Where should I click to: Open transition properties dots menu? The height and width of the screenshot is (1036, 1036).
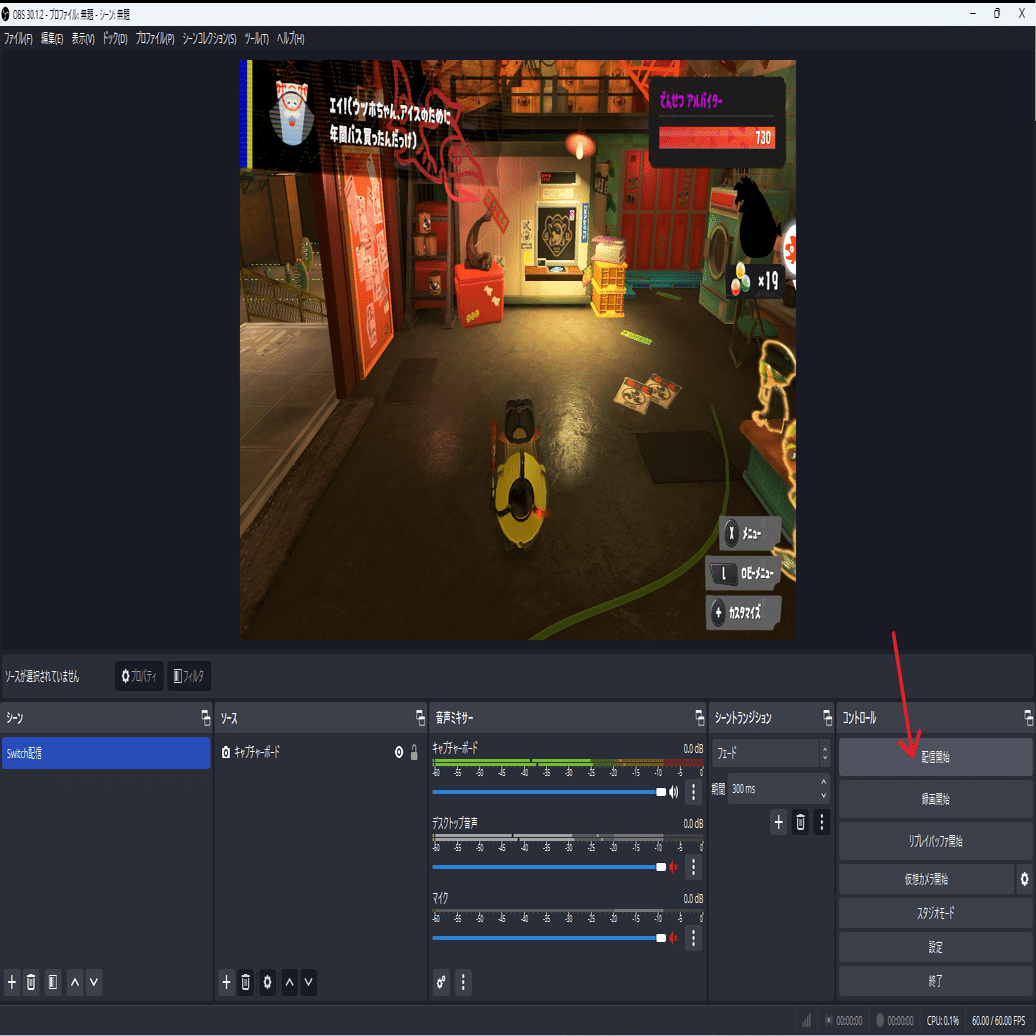(x=821, y=822)
